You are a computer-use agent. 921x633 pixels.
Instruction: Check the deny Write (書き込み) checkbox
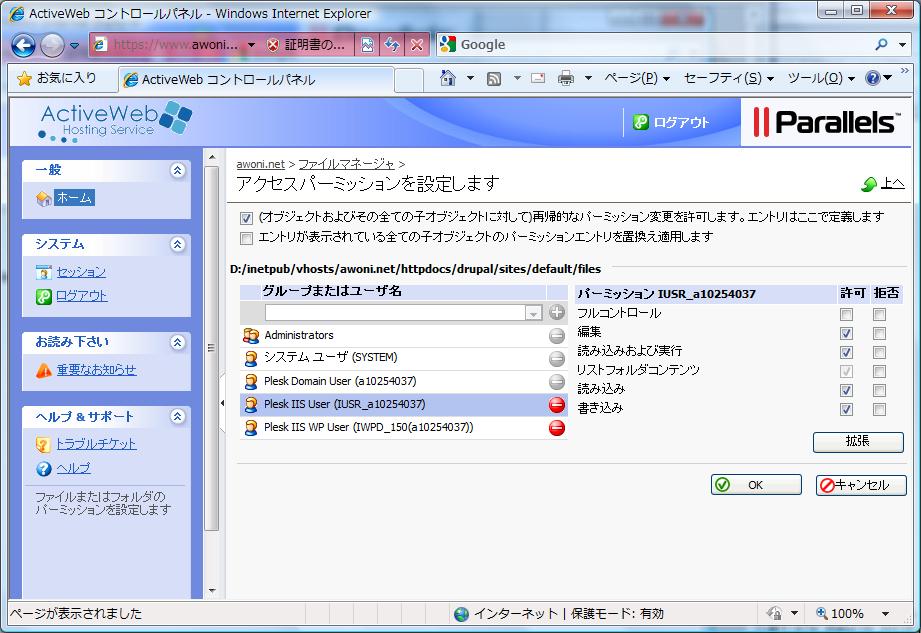[x=879, y=409]
